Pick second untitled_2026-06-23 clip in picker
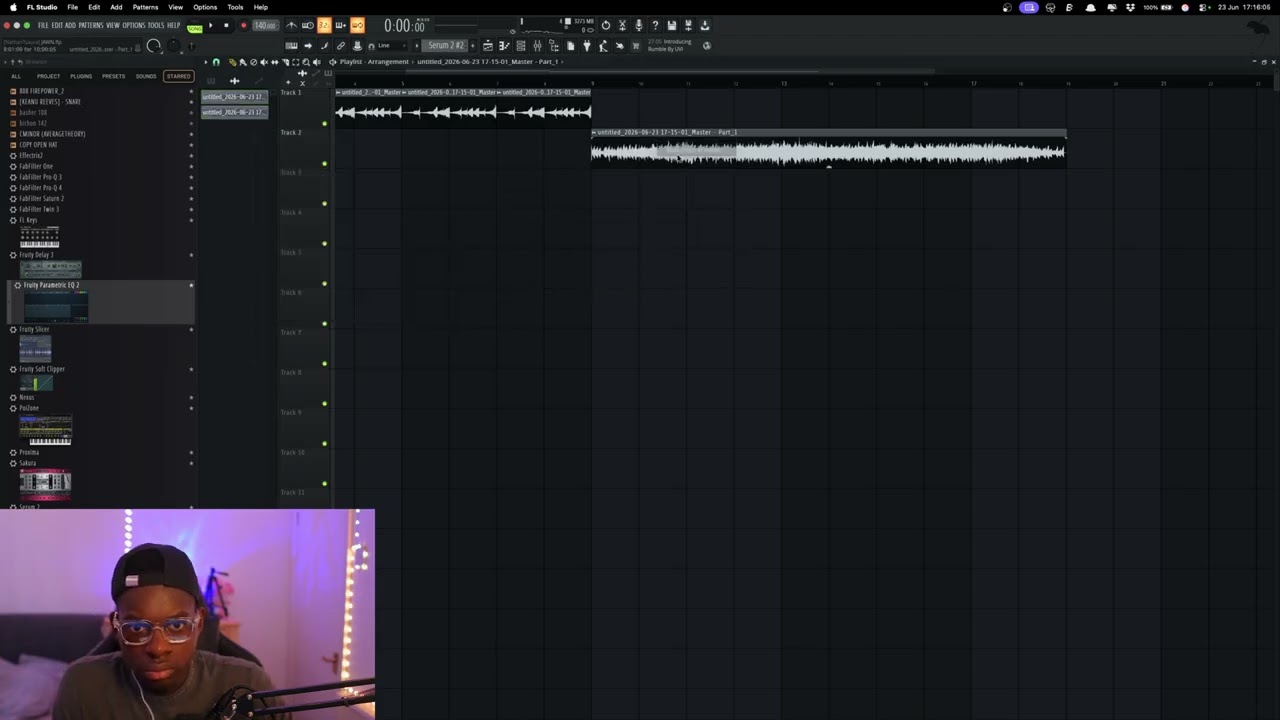 (x=234, y=112)
